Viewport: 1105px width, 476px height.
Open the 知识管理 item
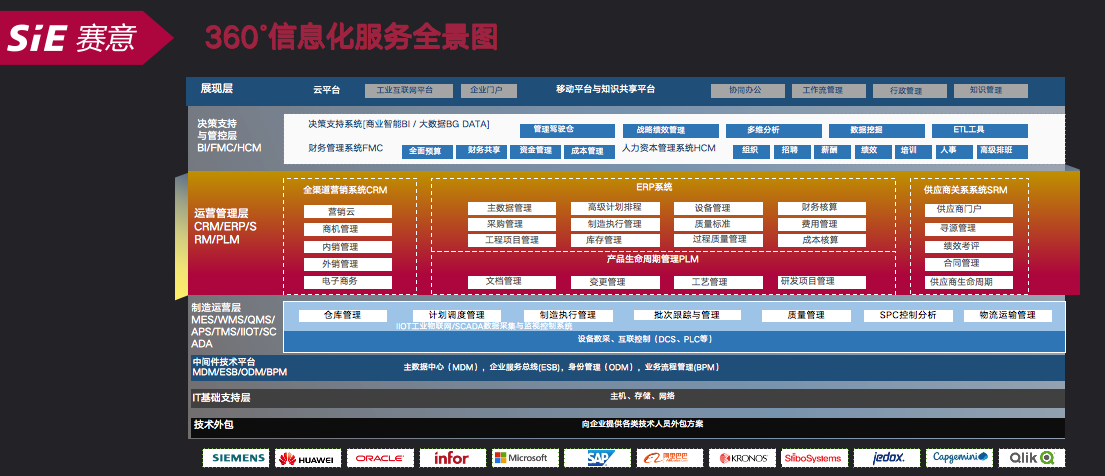pos(985,90)
